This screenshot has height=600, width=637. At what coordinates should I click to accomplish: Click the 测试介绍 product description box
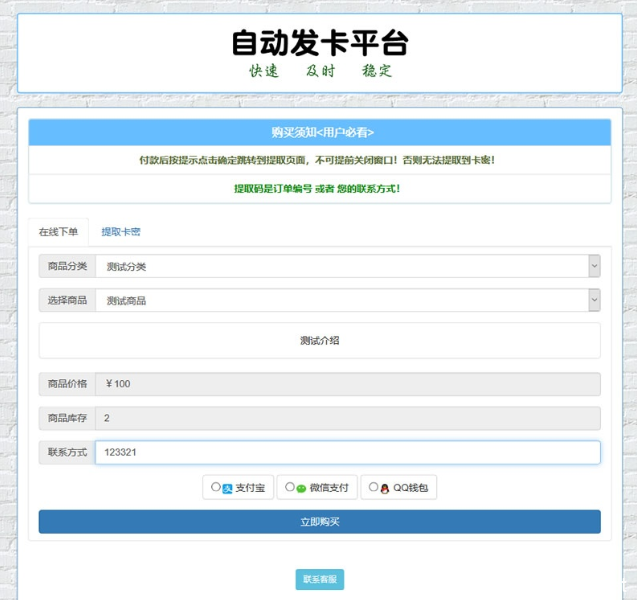(319, 340)
